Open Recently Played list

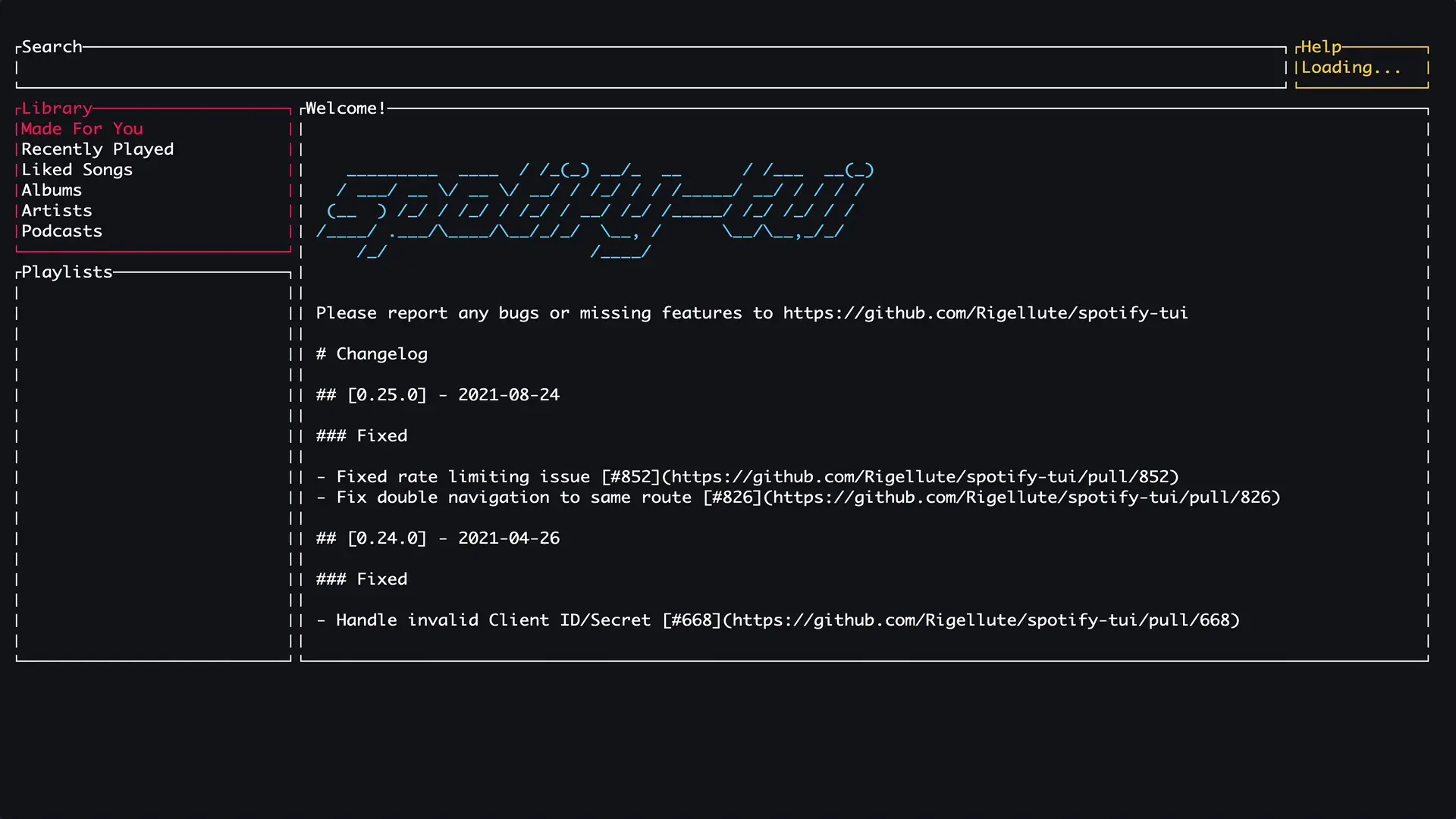click(97, 149)
